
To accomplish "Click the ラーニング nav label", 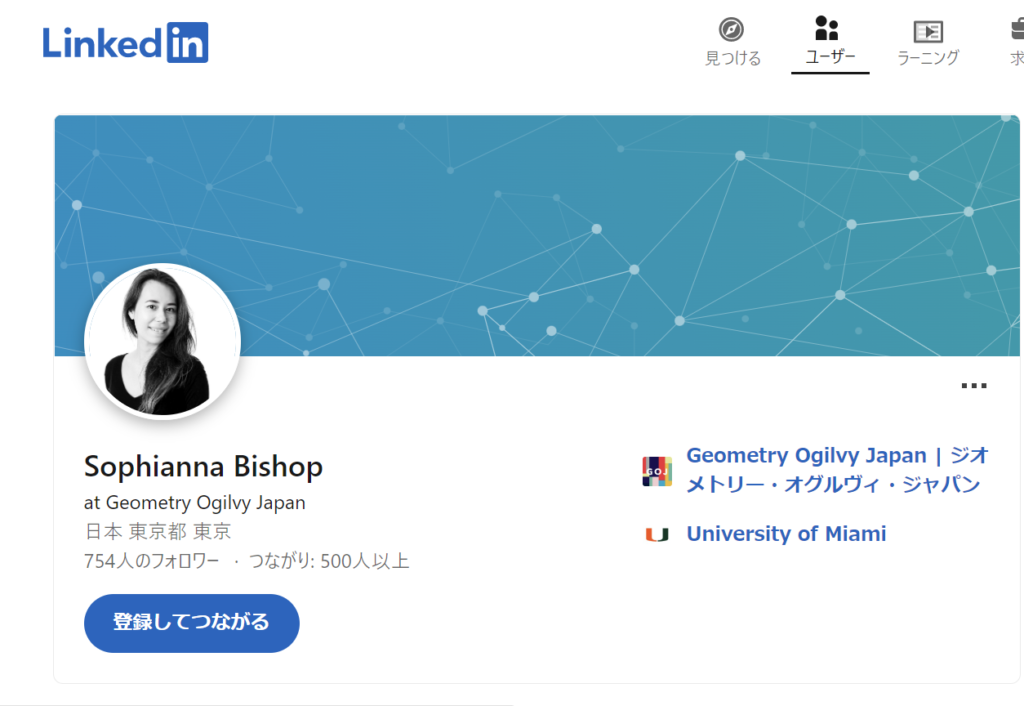I will click(928, 57).
